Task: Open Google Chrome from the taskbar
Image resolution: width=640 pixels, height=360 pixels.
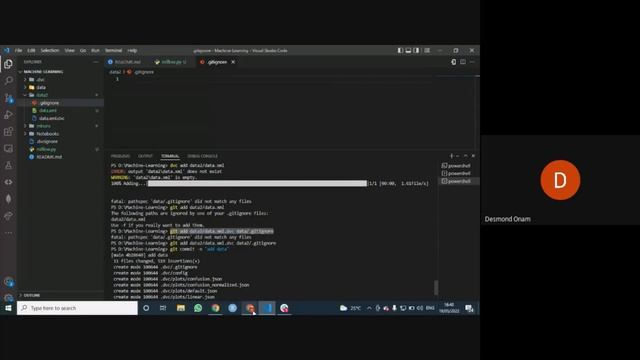Action: [216, 308]
